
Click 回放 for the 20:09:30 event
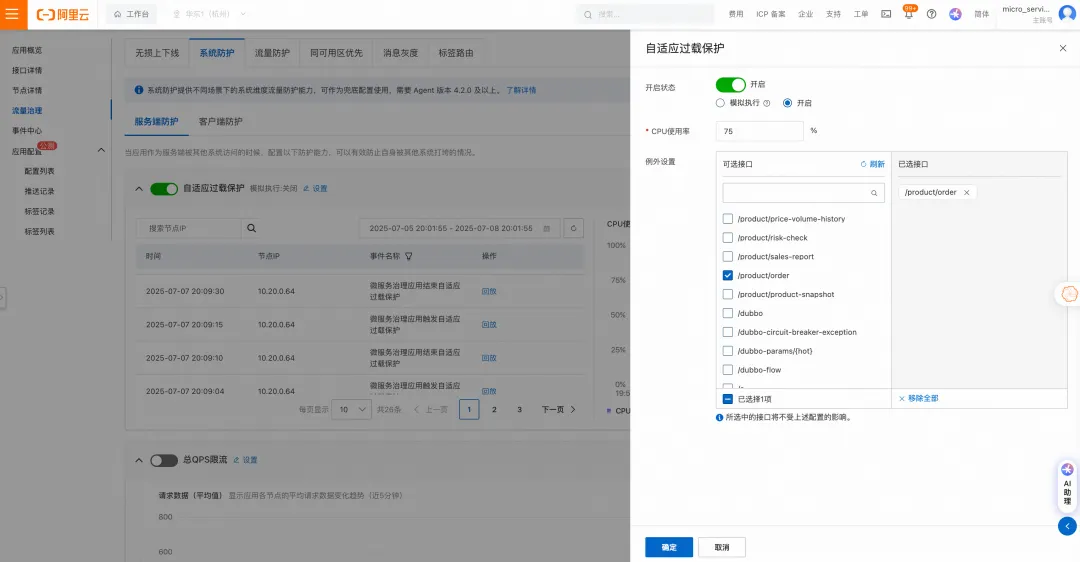click(x=489, y=291)
